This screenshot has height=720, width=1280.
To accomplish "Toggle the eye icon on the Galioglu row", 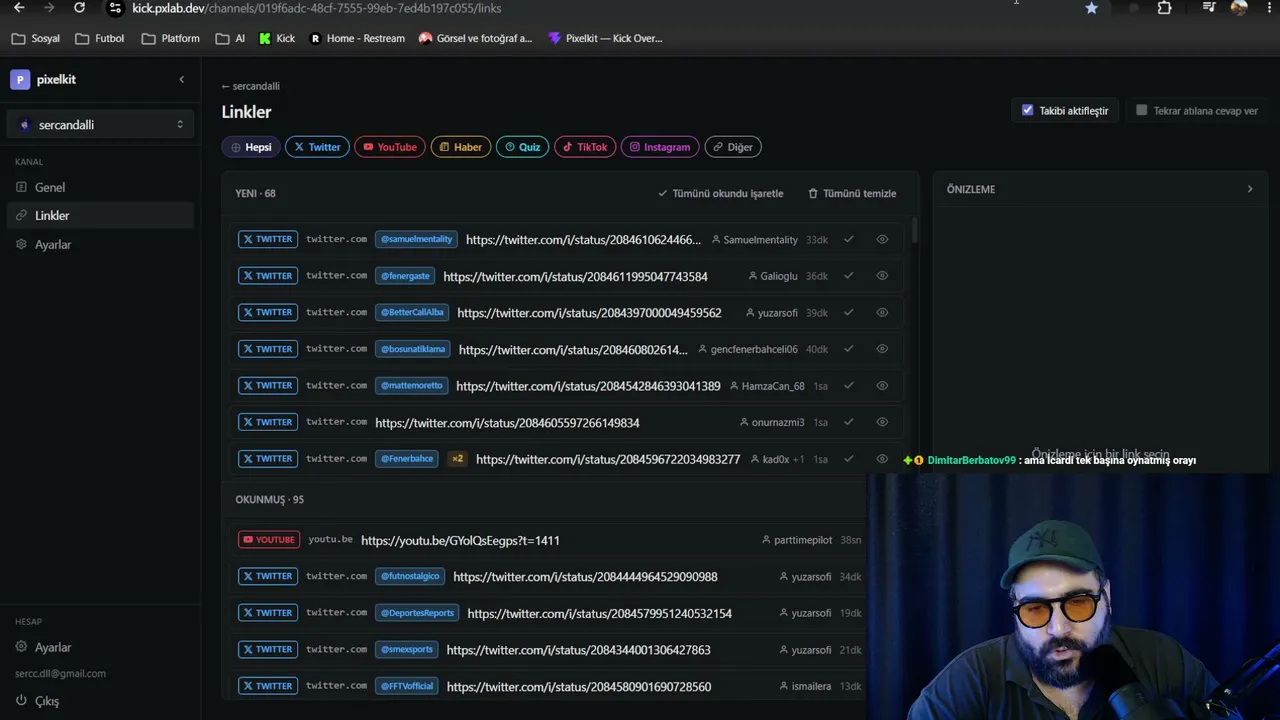I will [x=882, y=276].
